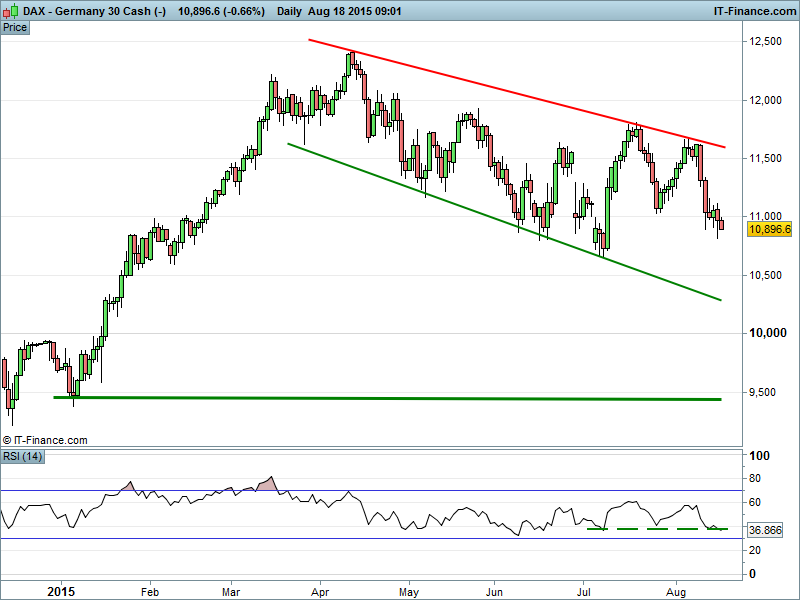The height and width of the screenshot is (600, 800).
Task: Click the 2015 year label on time axis
Action: pyautogui.click(x=62, y=592)
